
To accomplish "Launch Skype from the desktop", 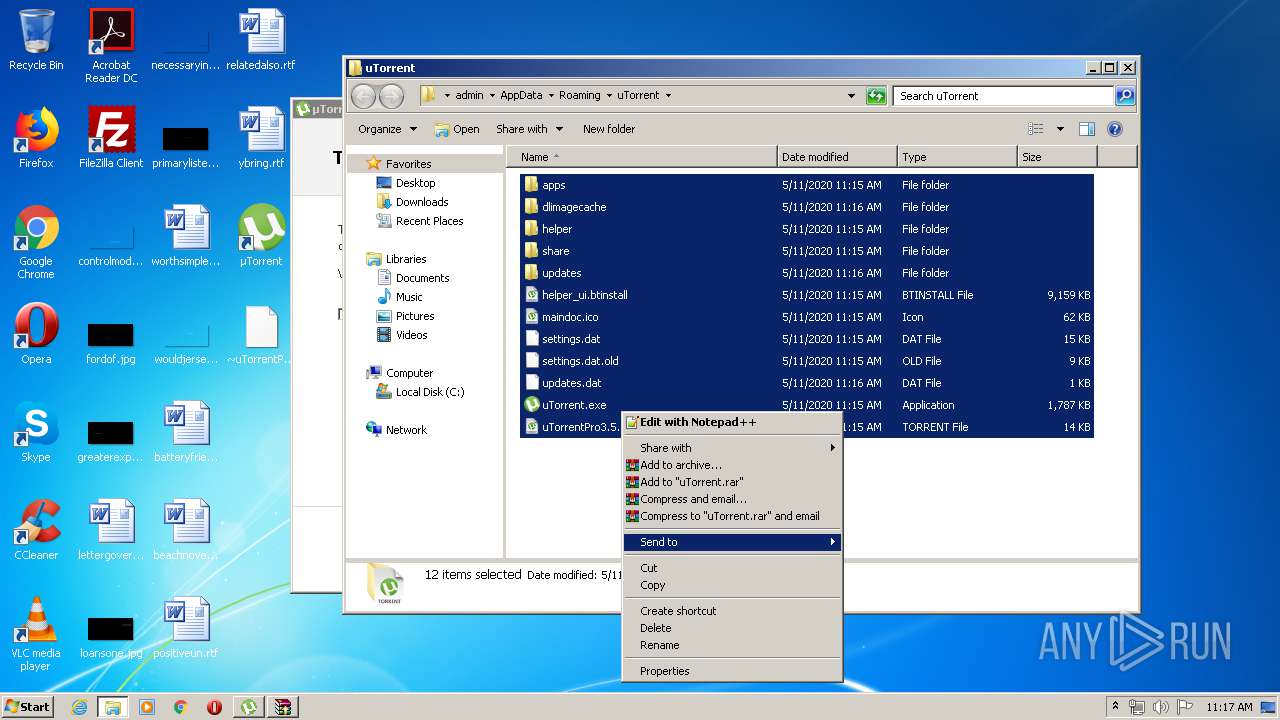I will tap(36, 432).
